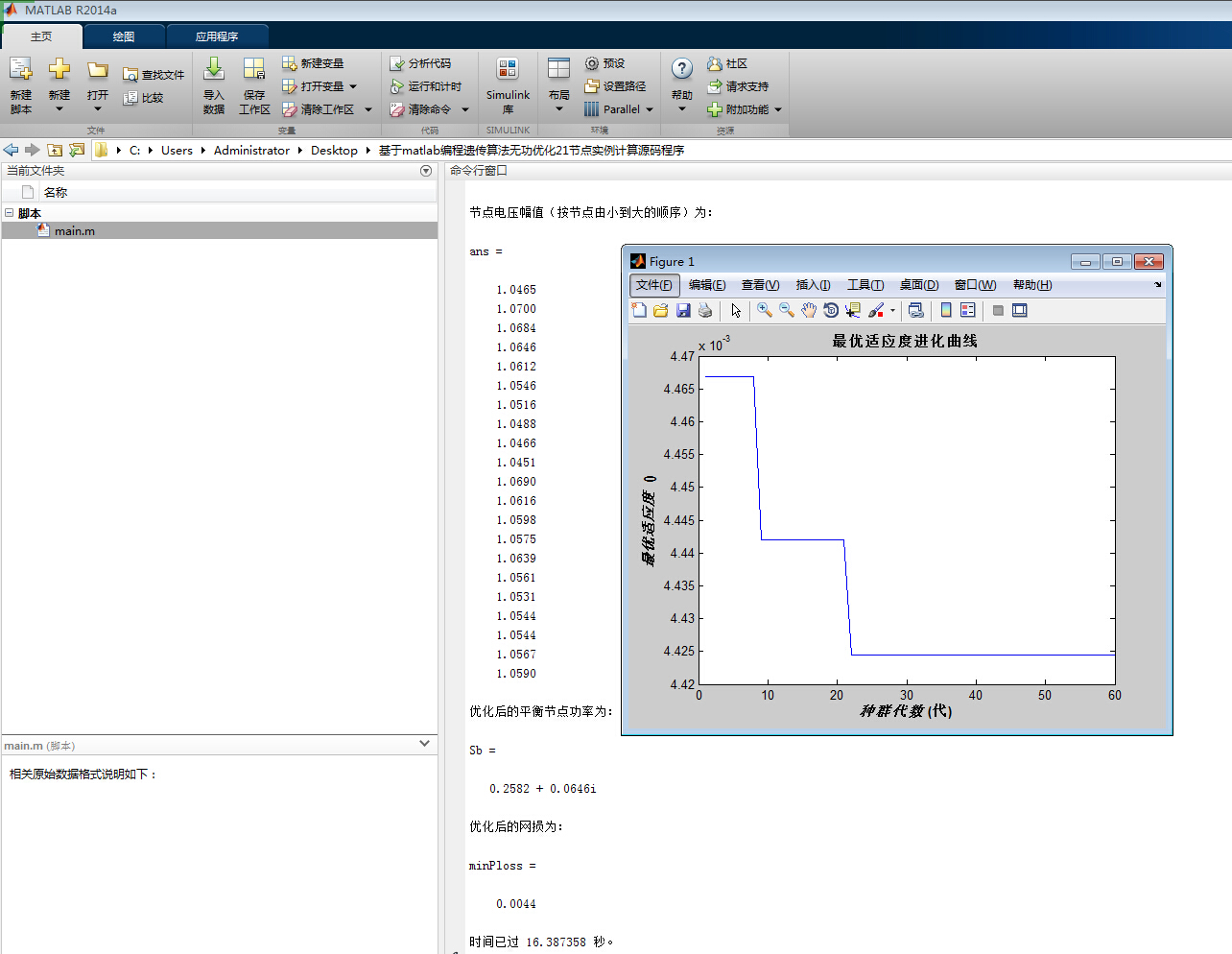
Task: Open Preferences (预设)
Action: (605, 62)
